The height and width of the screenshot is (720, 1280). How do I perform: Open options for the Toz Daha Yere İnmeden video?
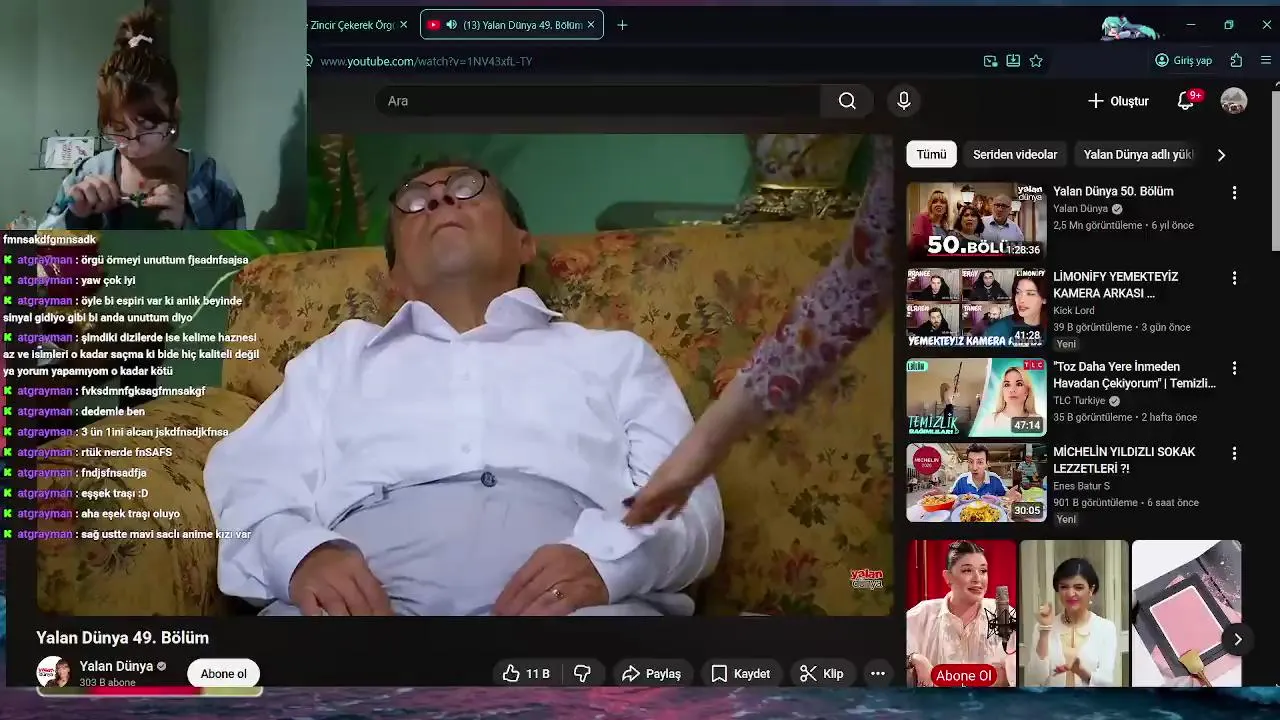(x=1234, y=368)
